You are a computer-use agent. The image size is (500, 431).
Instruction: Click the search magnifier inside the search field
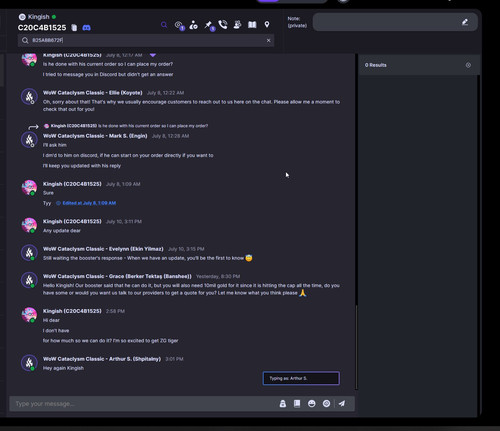tap(25, 40)
